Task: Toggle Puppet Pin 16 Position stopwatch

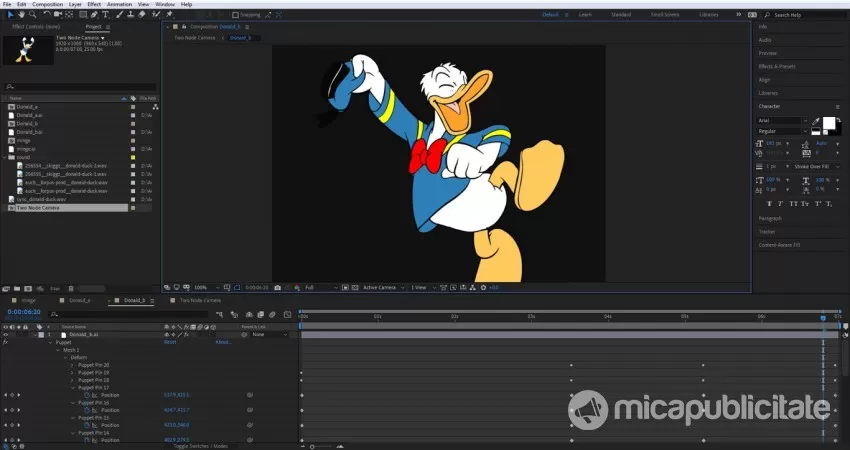Action: [87, 410]
